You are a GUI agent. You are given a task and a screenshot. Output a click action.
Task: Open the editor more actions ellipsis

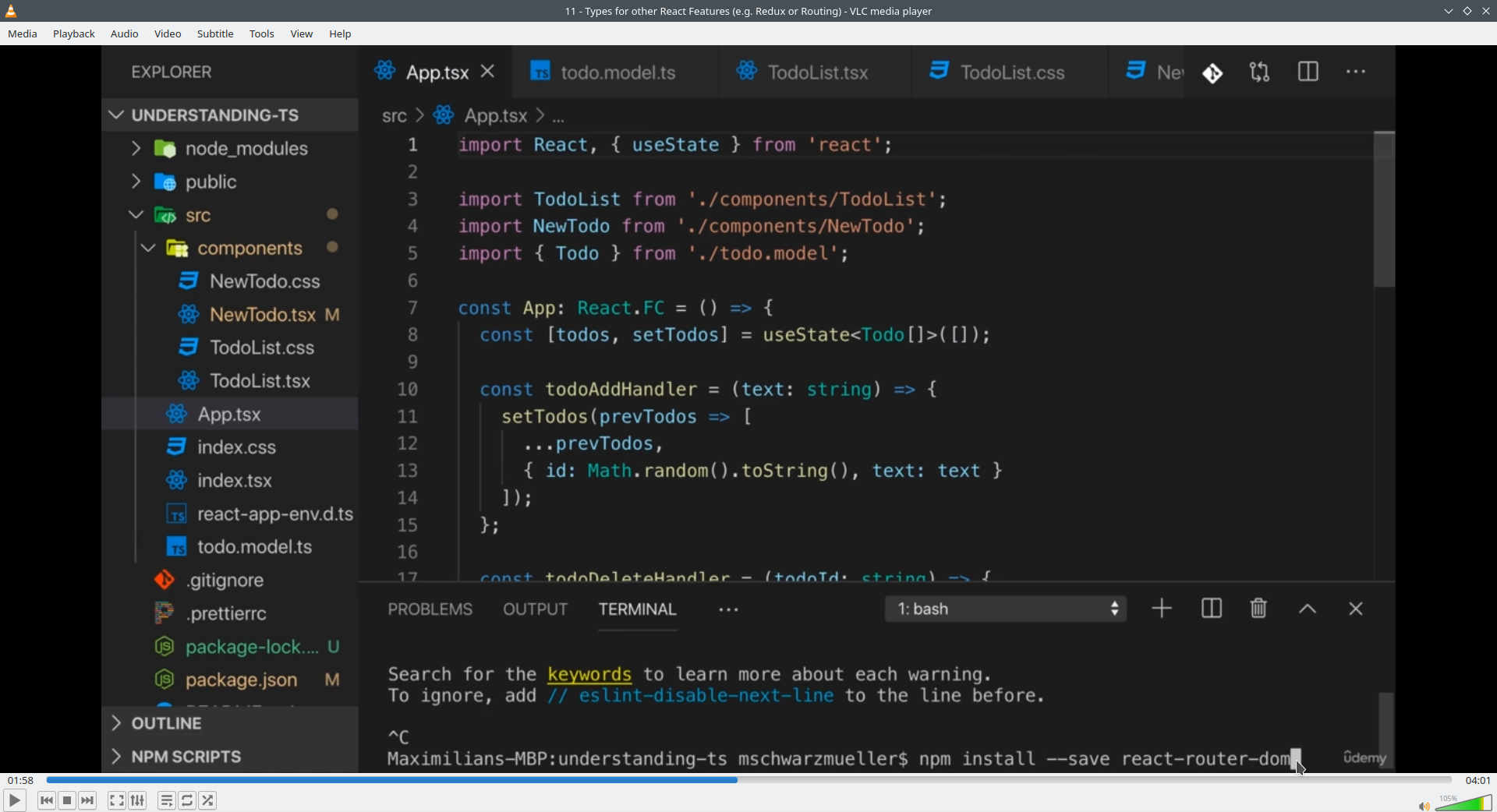point(1356,72)
